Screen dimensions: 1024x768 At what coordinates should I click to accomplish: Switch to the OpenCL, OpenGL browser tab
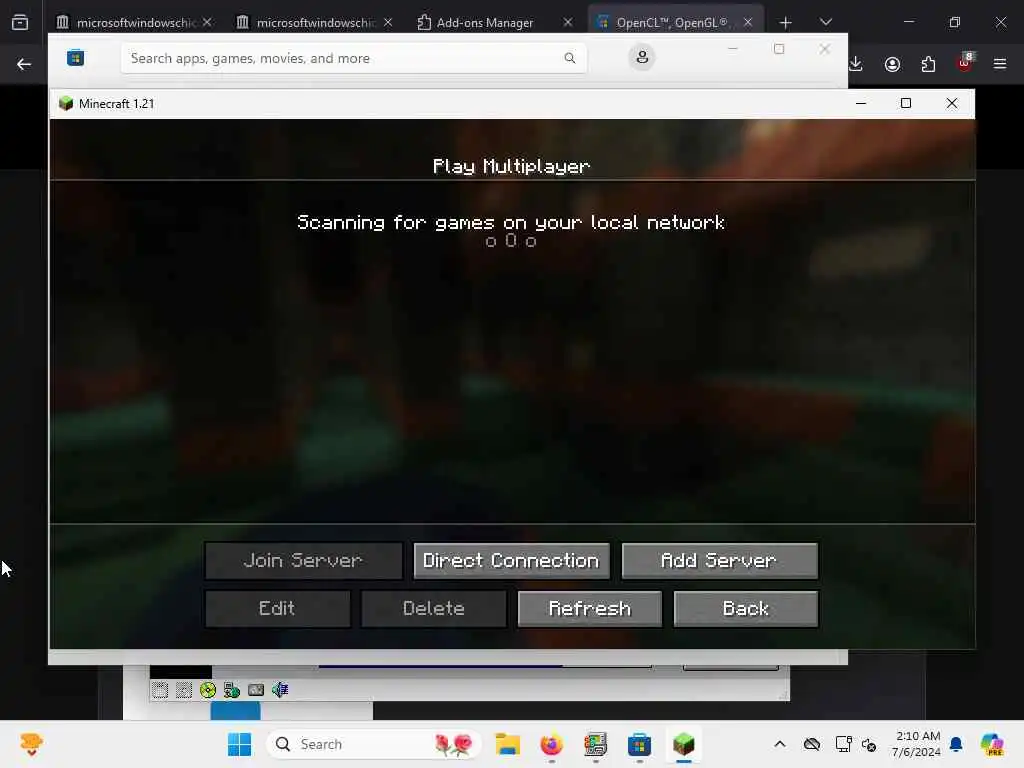coord(671,22)
